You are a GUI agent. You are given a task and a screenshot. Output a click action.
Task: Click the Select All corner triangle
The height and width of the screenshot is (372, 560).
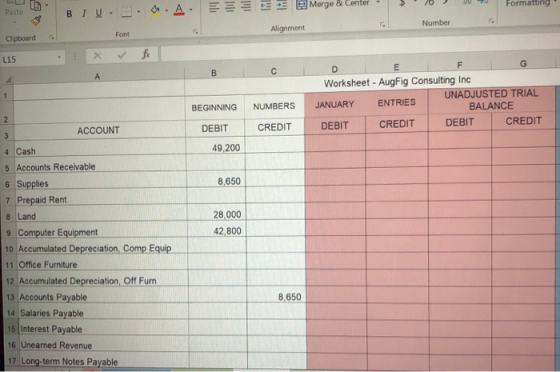coord(8,80)
